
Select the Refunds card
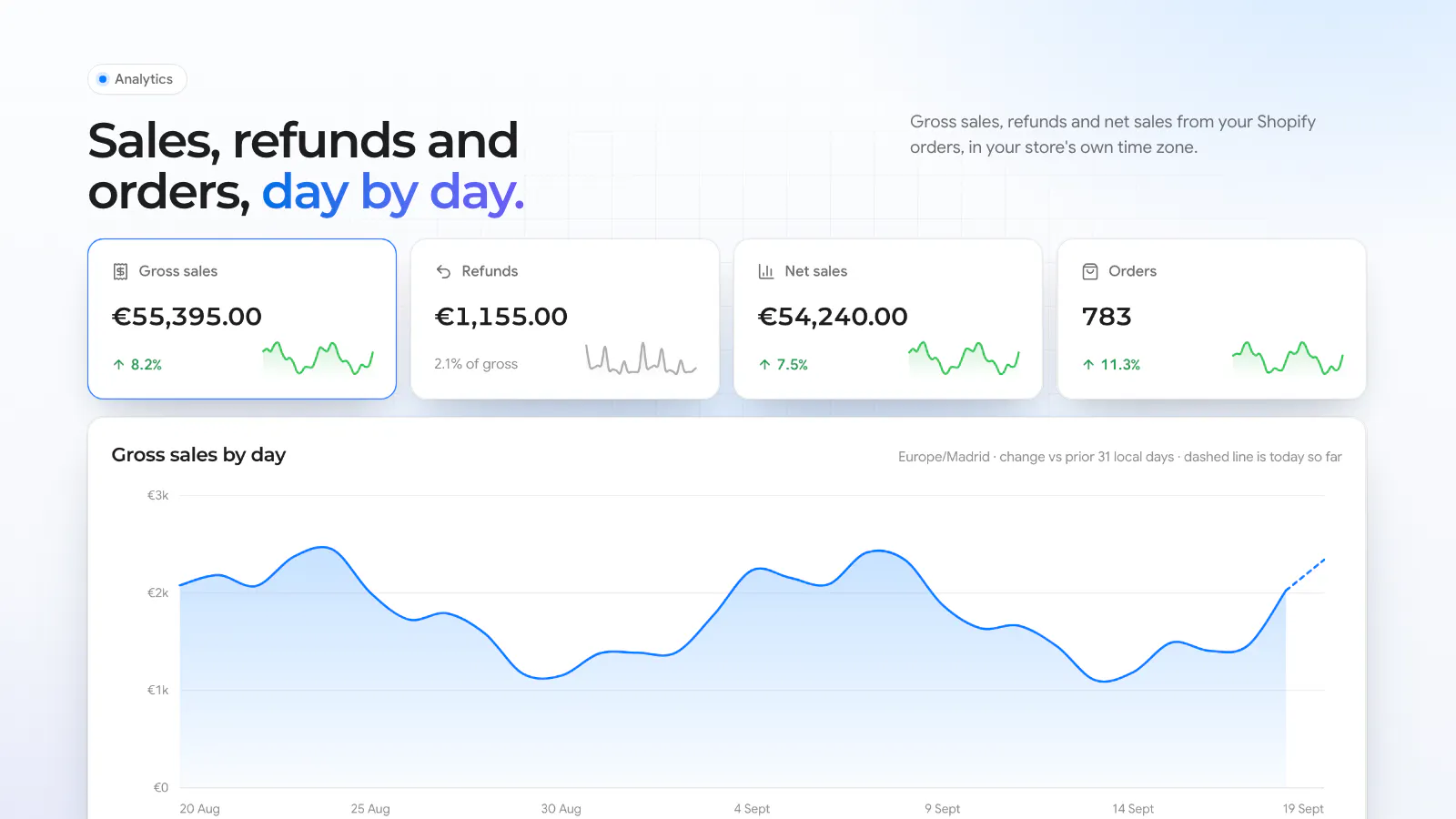(x=565, y=318)
